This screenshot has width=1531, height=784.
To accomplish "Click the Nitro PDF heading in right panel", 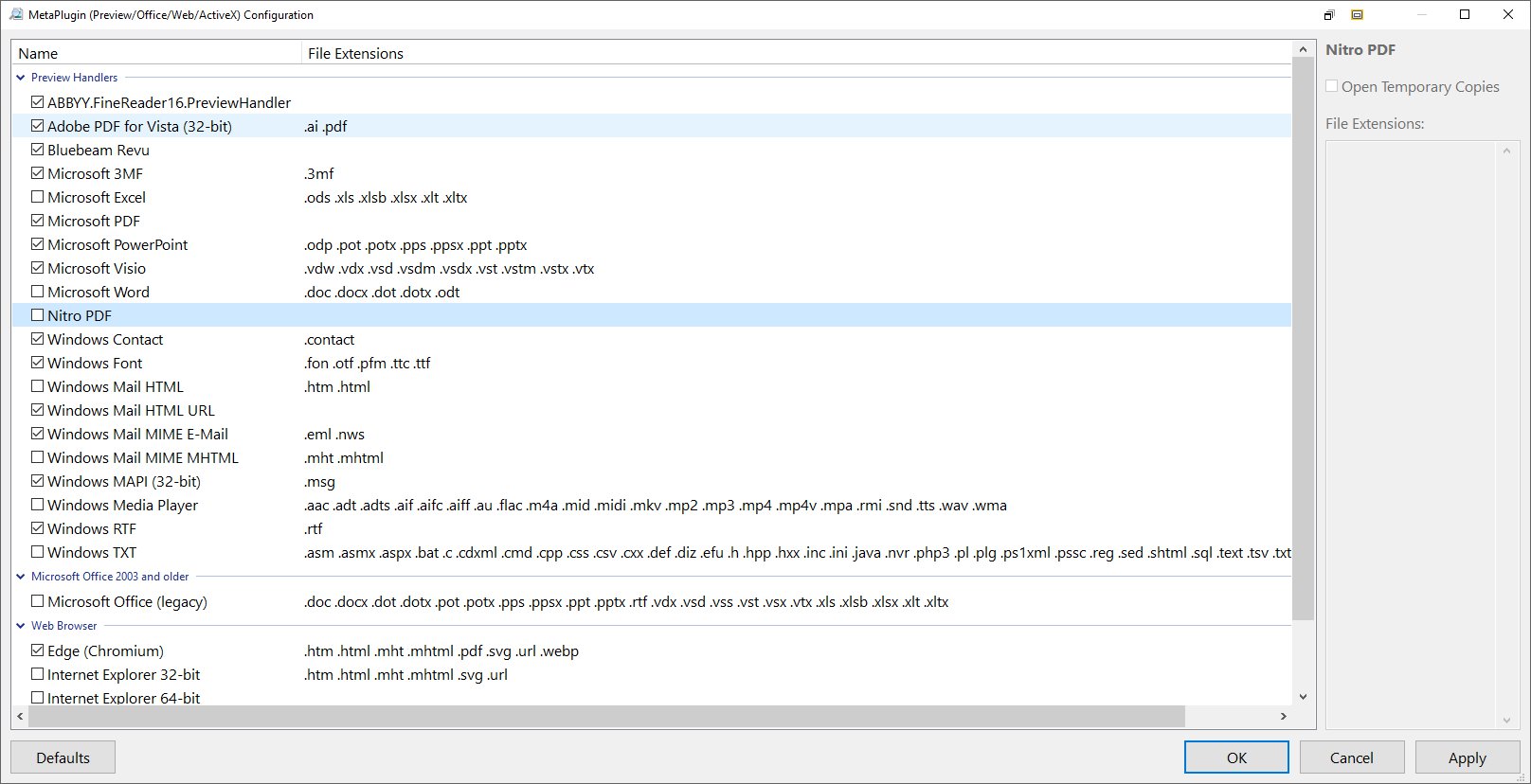I will pos(1360,49).
